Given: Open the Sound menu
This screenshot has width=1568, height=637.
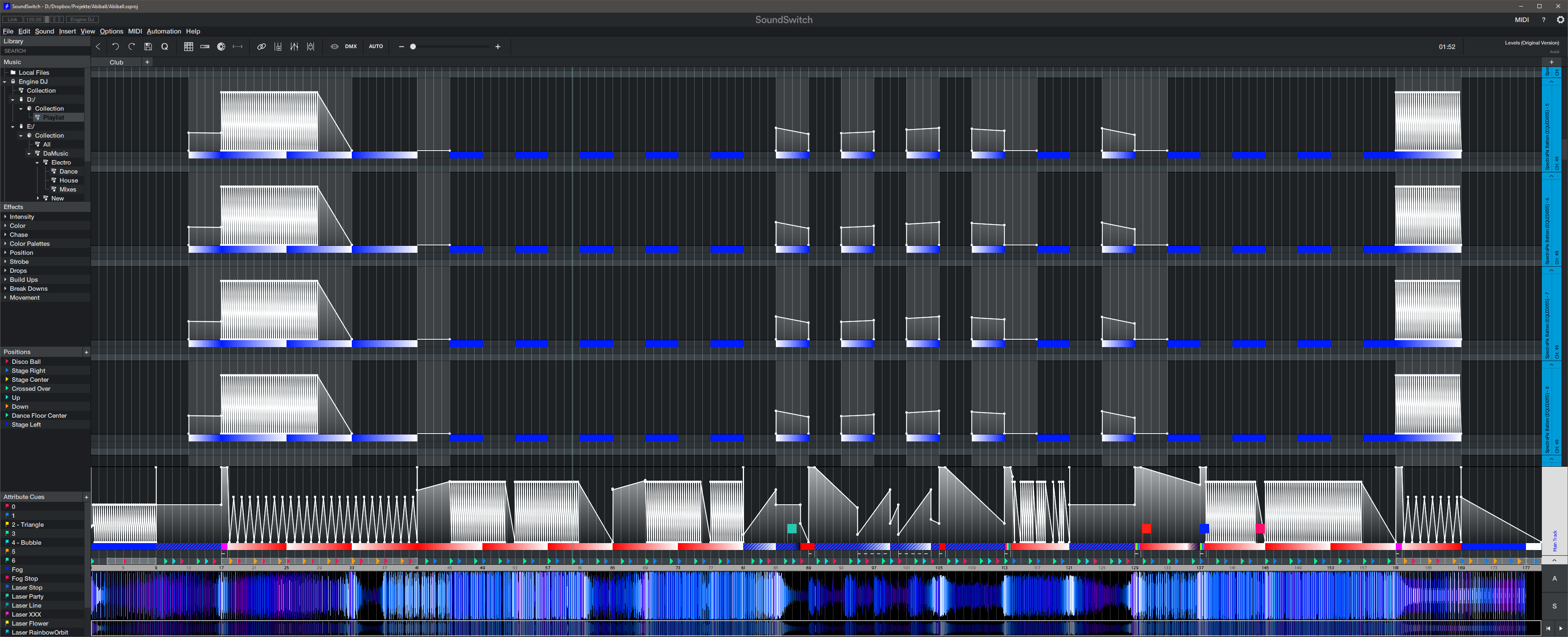Looking at the screenshot, I should (44, 31).
